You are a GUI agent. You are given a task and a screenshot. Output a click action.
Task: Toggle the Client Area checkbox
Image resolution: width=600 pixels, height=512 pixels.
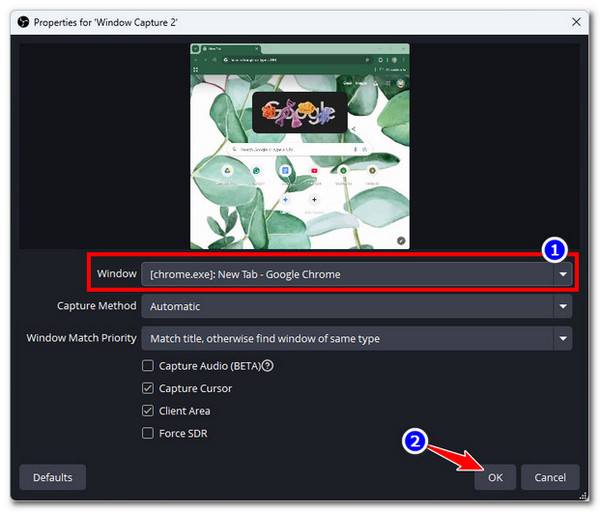pyautogui.click(x=148, y=411)
